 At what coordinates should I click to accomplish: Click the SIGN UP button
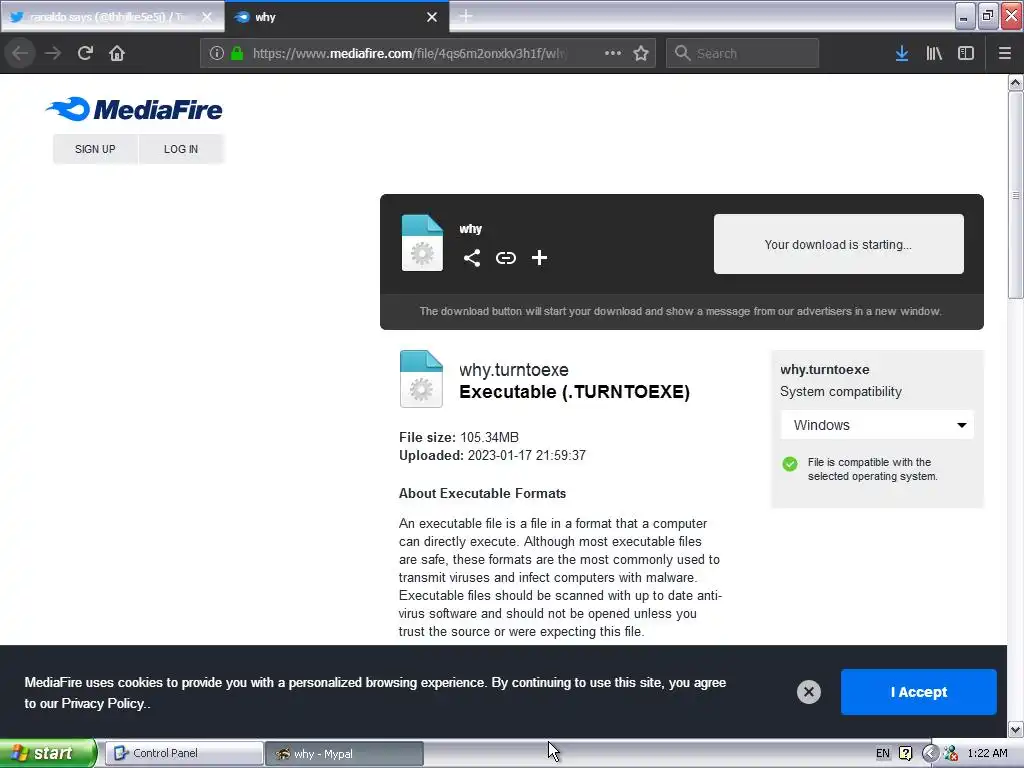point(95,149)
